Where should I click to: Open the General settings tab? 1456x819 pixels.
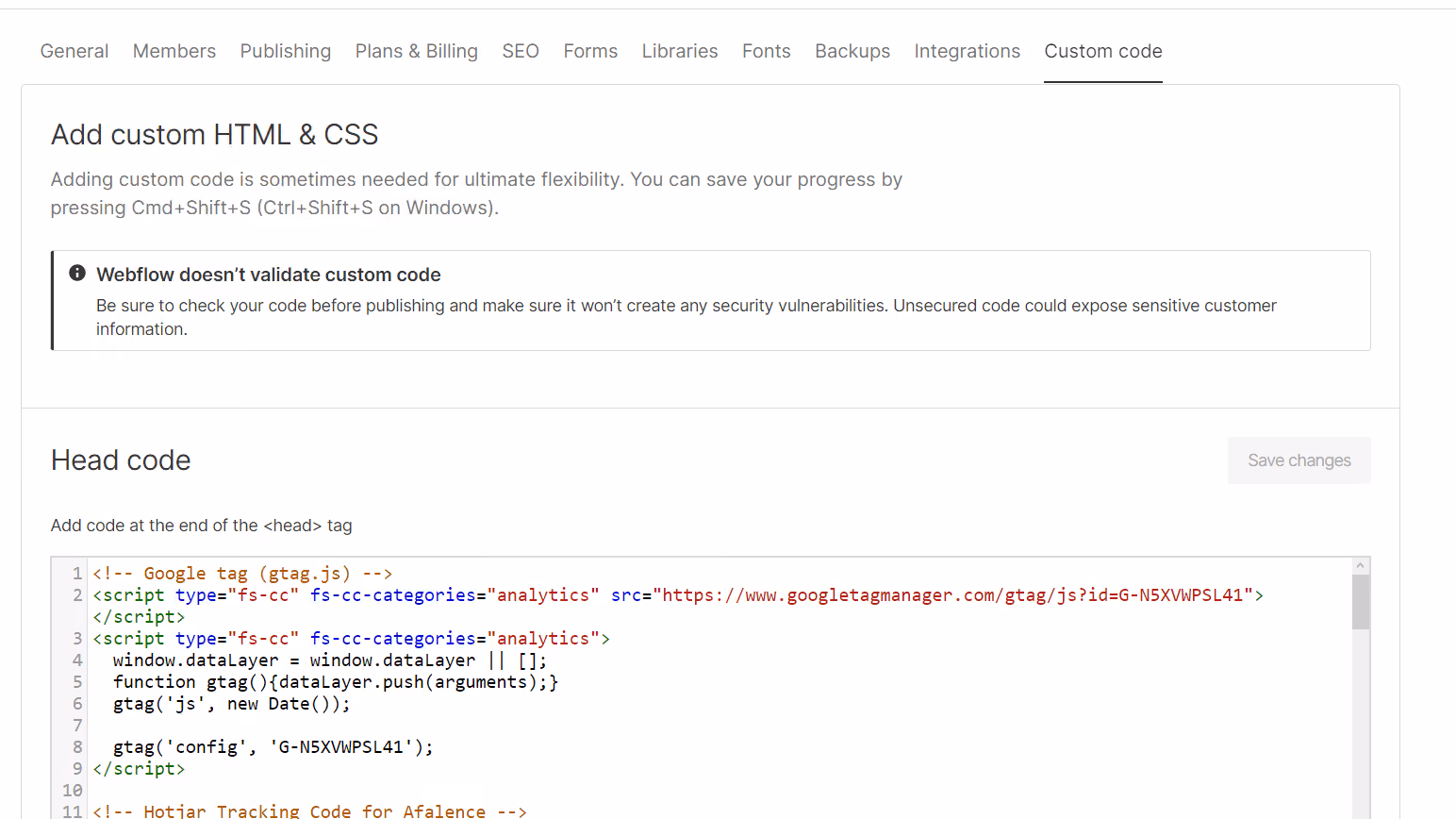pos(74,51)
